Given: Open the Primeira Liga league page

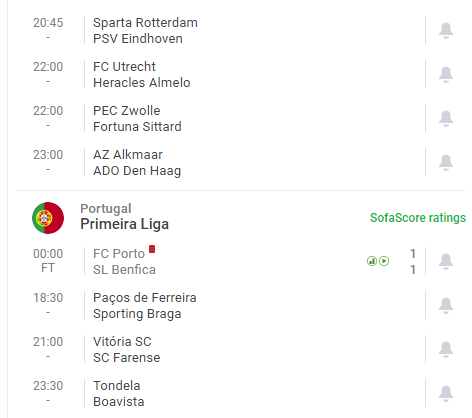Looking at the screenshot, I should click(124, 224).
